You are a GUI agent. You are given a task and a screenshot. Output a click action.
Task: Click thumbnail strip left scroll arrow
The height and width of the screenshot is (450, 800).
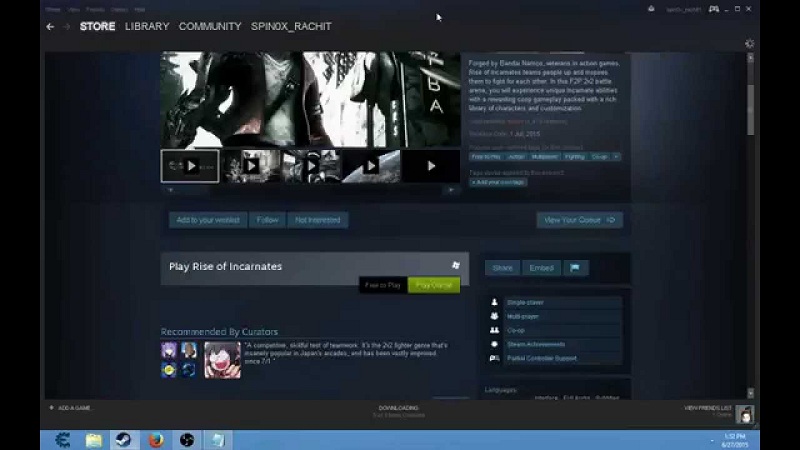(x=170, y=190)
